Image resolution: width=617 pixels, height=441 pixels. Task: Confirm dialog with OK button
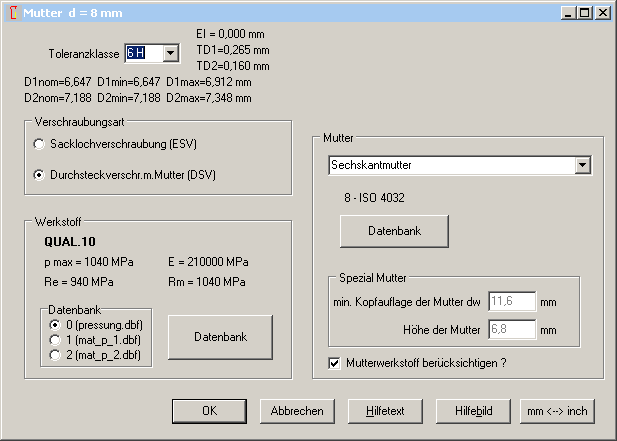coord(208,411)
